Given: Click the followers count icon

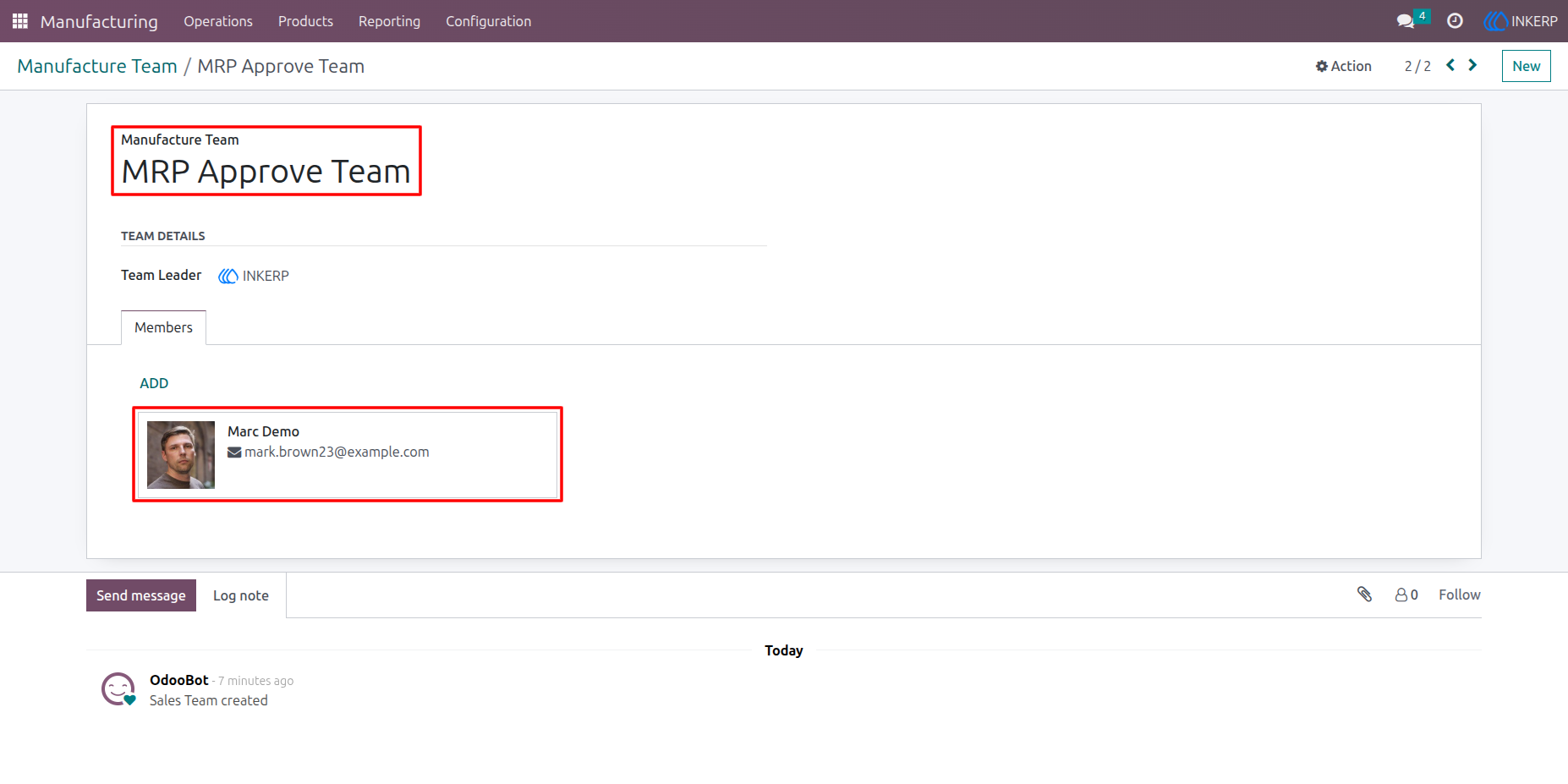Looking at the screenshot, I should click(x=1406, y=595).
